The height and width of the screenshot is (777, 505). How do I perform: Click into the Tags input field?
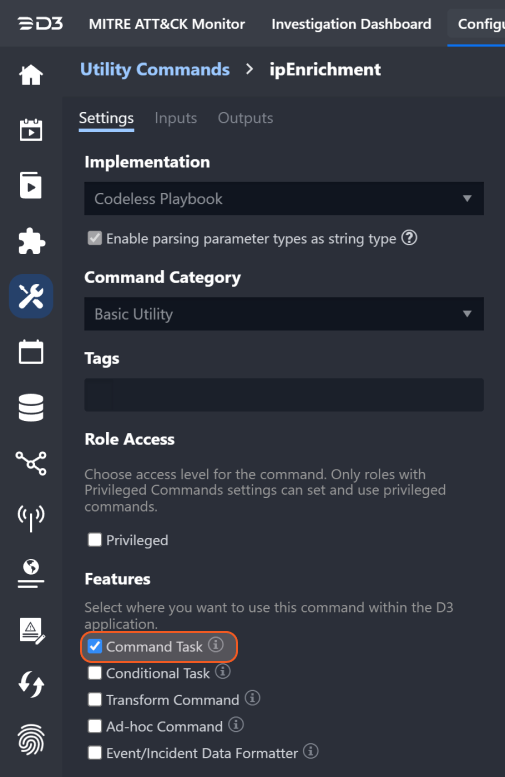click(x=284, y=394)
